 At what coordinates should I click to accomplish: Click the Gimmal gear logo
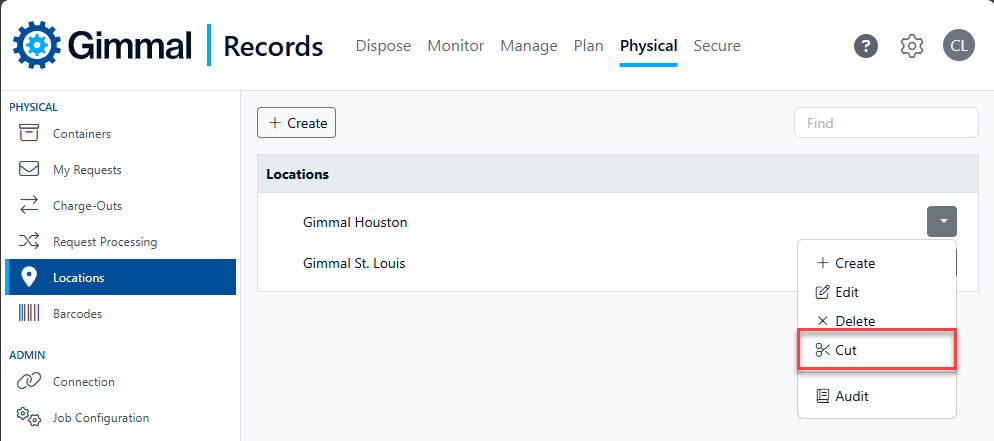point(37,45)
